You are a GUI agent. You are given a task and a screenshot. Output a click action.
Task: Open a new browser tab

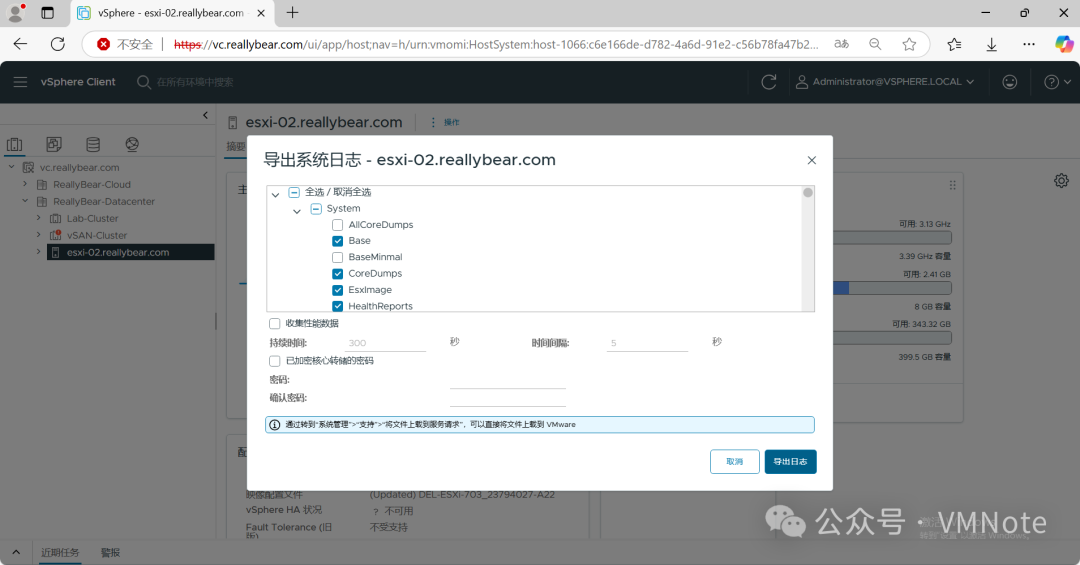(x=293, y=12)
